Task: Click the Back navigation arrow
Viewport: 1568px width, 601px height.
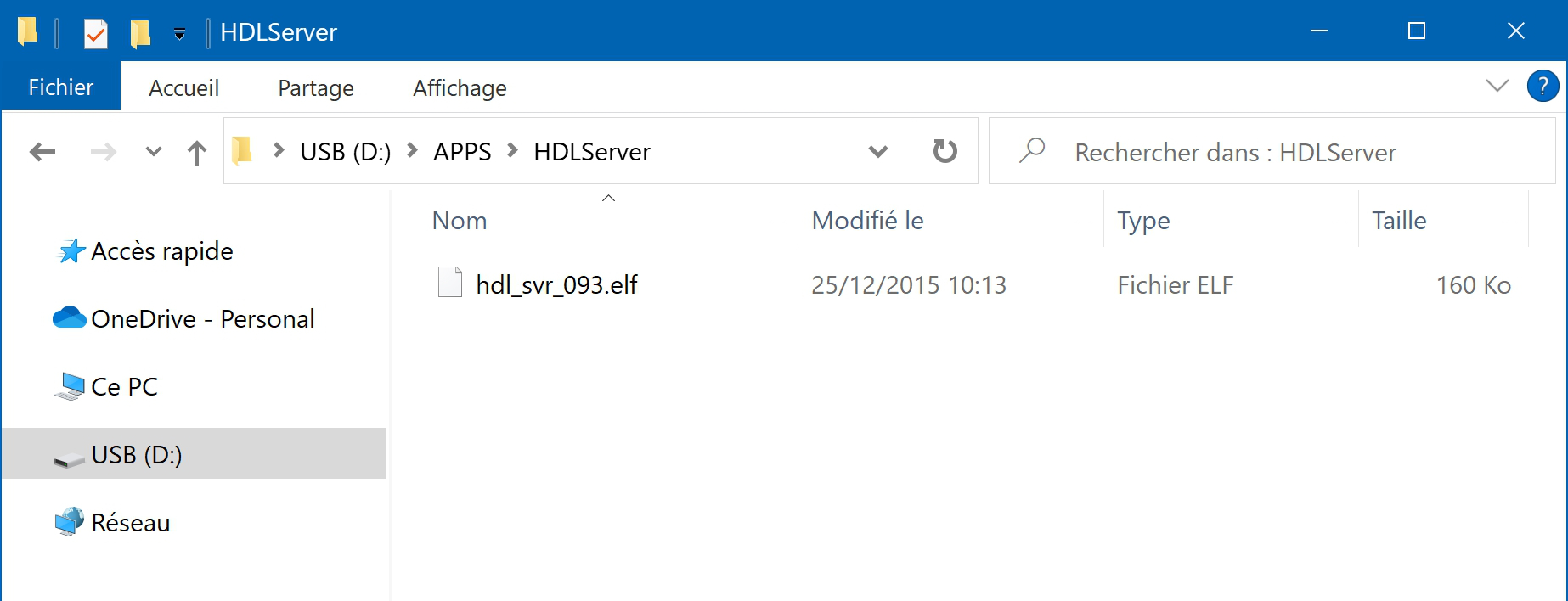Action: click(x=42, y=152)
